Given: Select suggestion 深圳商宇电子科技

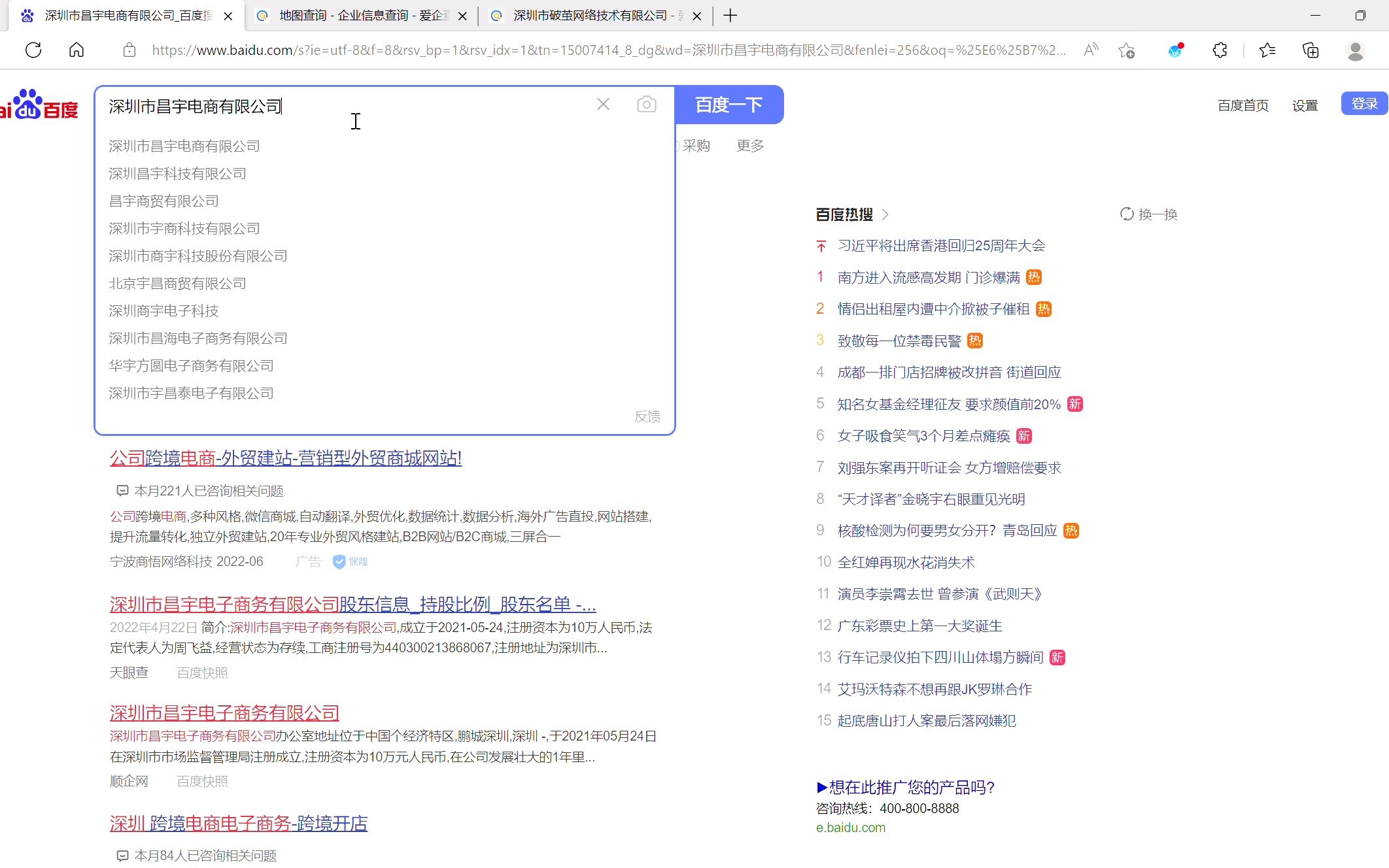Looking at the screenshot, I should tap(163, 311).
